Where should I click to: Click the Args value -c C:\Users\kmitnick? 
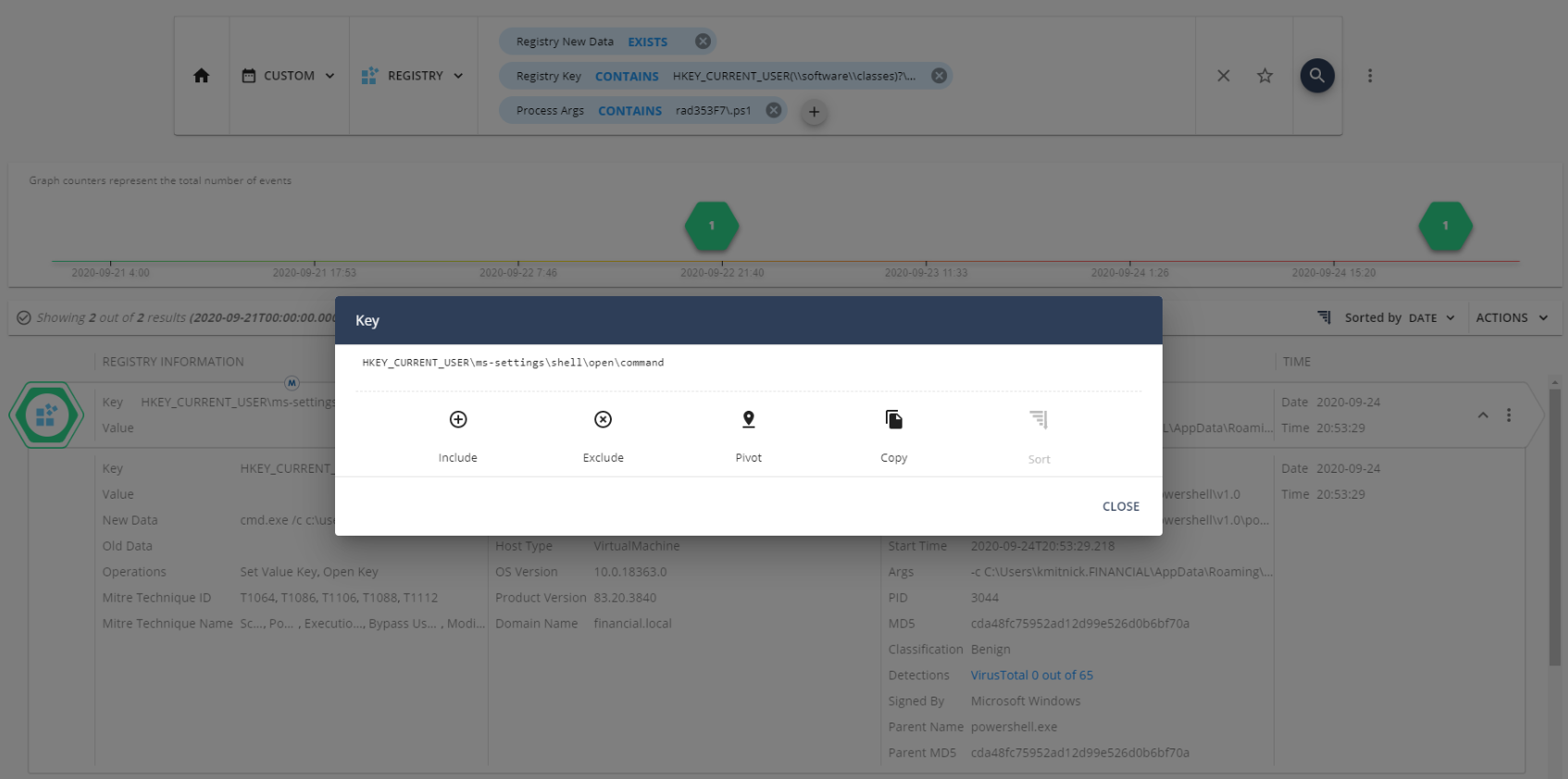[1122, 572]
